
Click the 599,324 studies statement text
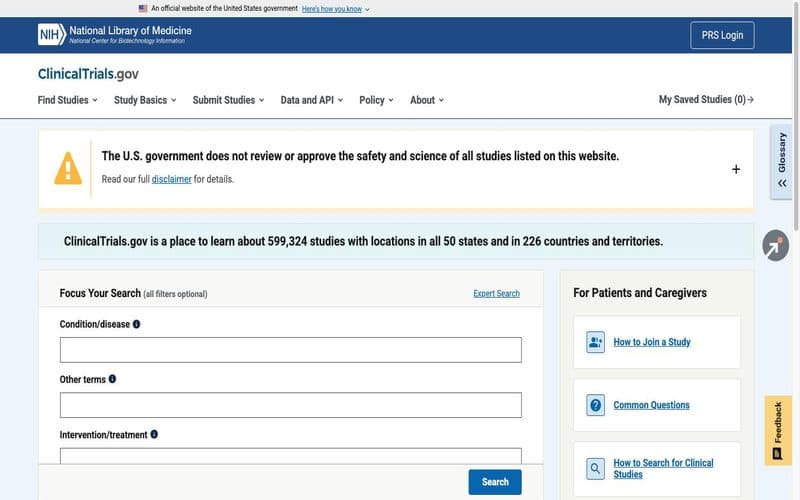(x=363, y=241)
